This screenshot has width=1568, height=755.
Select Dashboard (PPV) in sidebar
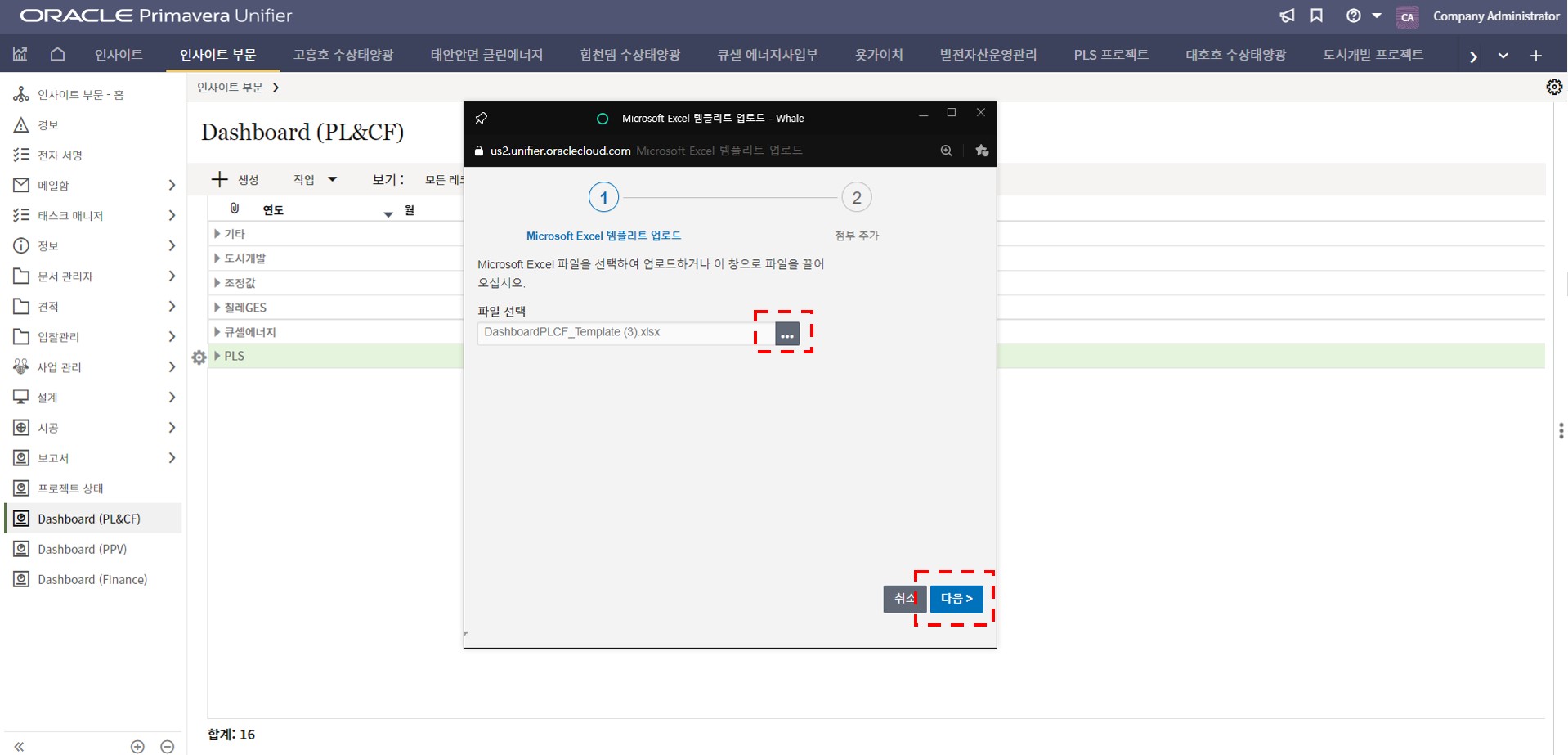click(x=82, y=549)
